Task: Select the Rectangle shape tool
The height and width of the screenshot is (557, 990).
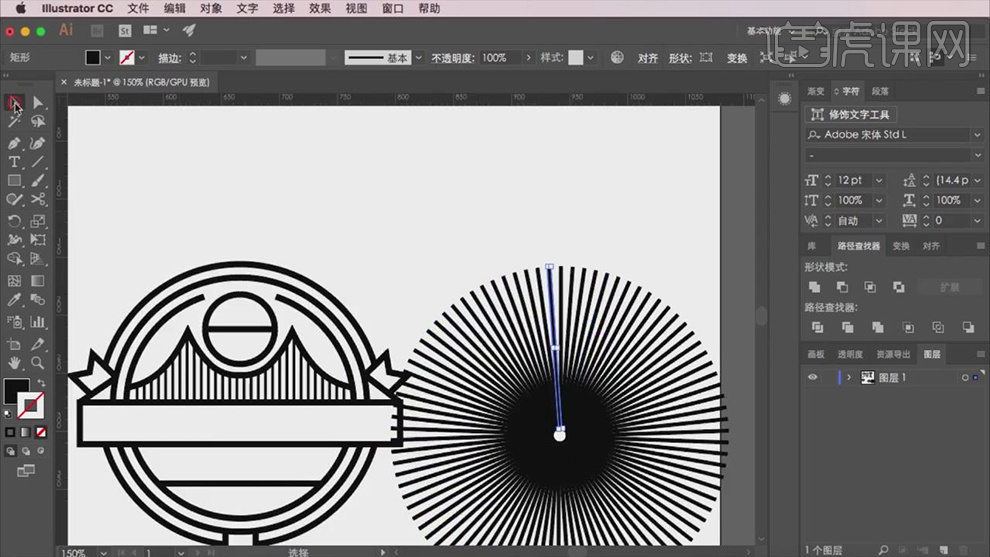Action: pyautogui.click(x=14, y=181)
